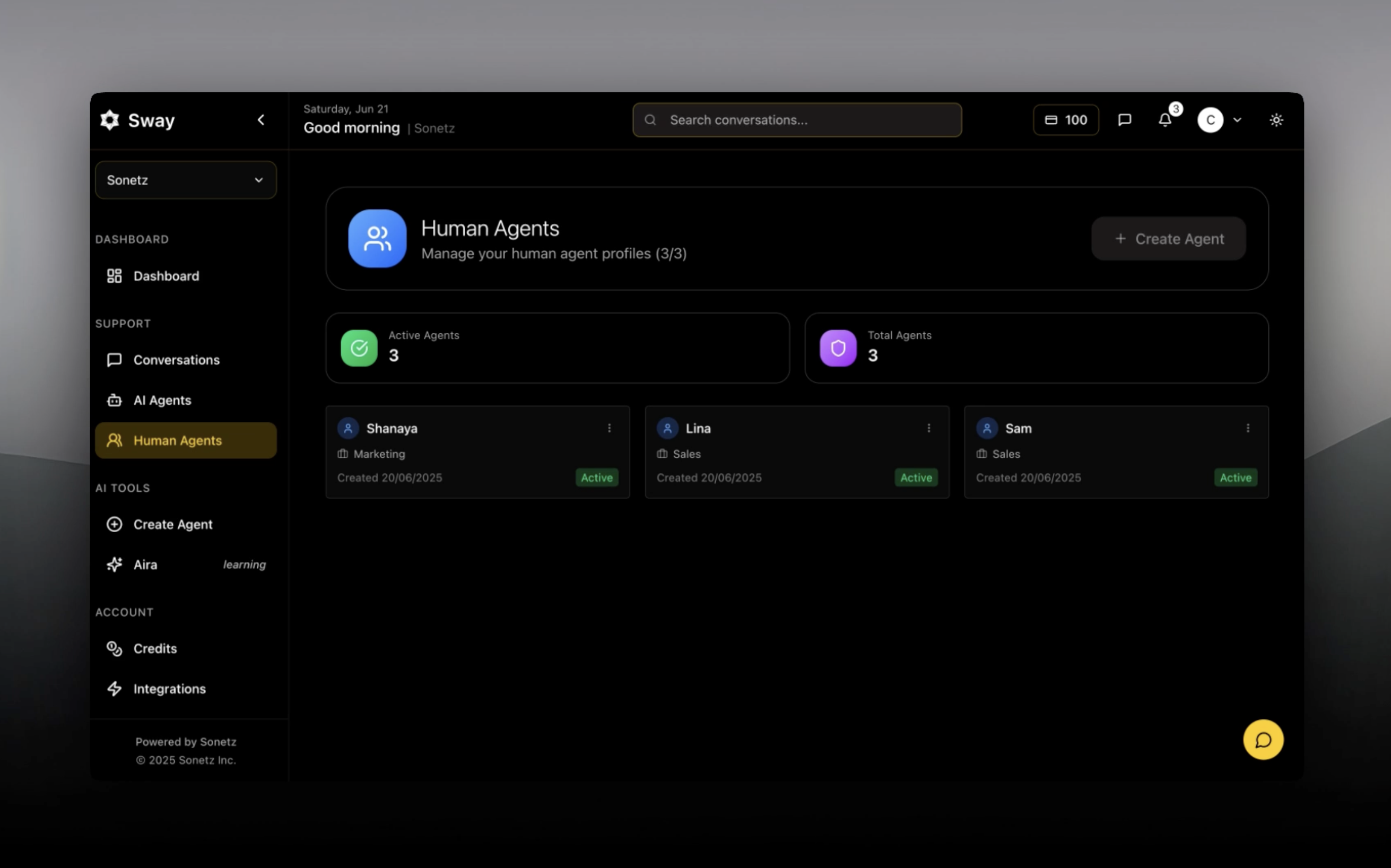Open the Sonetz workspace dropdown
The image size is (1391, 868).
185,180
